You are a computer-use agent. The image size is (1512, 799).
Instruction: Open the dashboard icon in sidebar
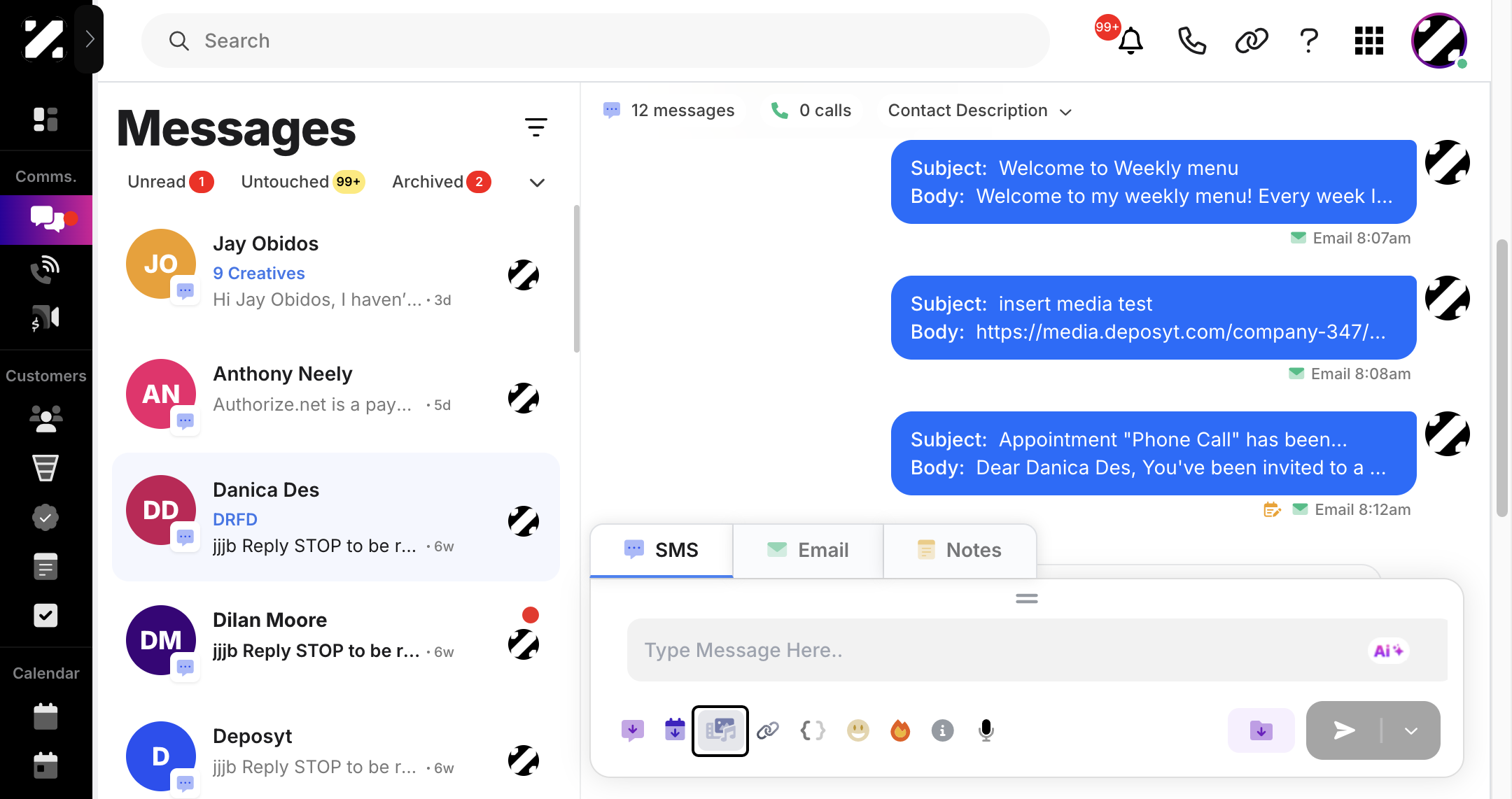tap(45, 120)
